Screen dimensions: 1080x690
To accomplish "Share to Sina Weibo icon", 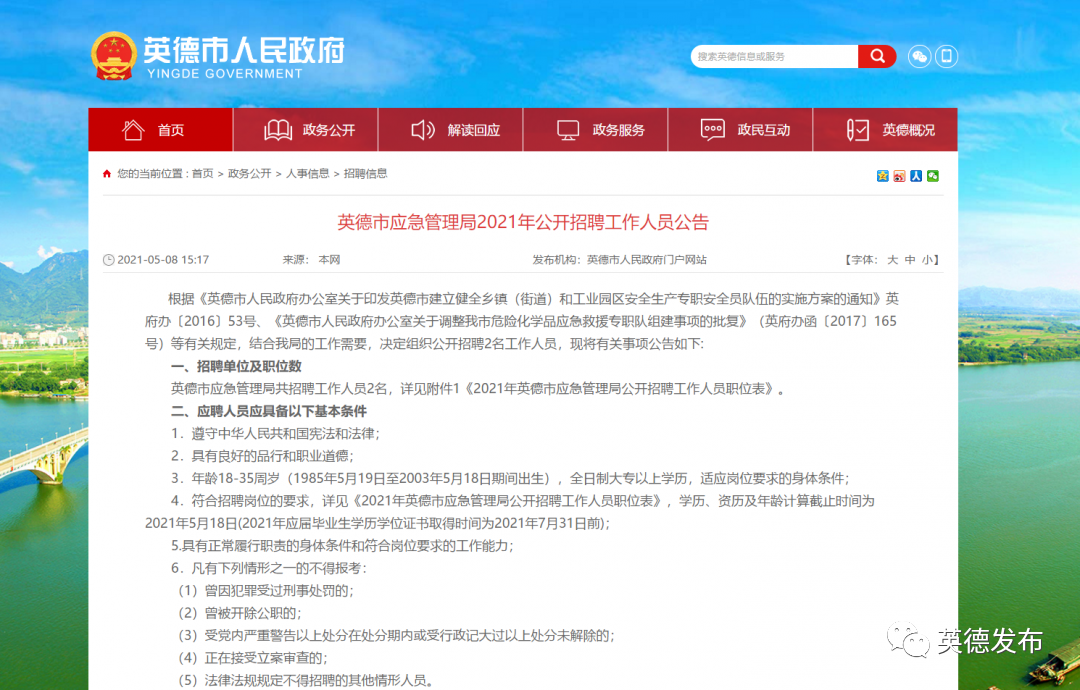I will click(x=899, y=176).
